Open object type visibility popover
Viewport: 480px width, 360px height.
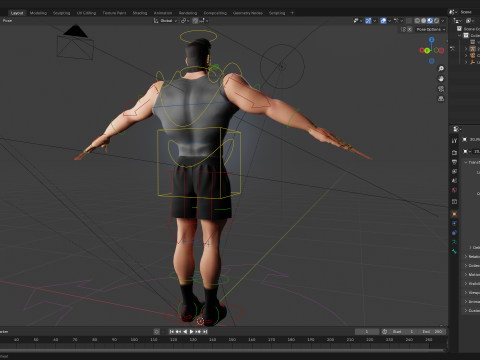[x=358, y=21]
